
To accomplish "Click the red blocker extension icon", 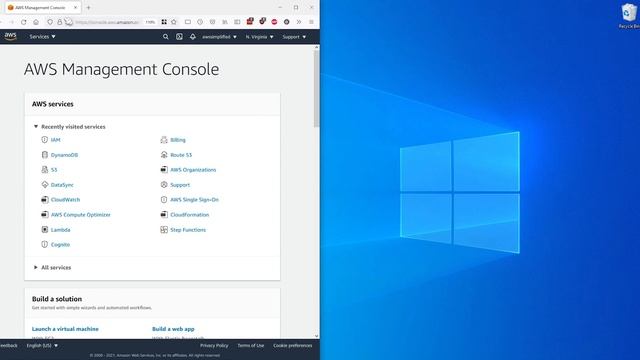I will point(274,22).
